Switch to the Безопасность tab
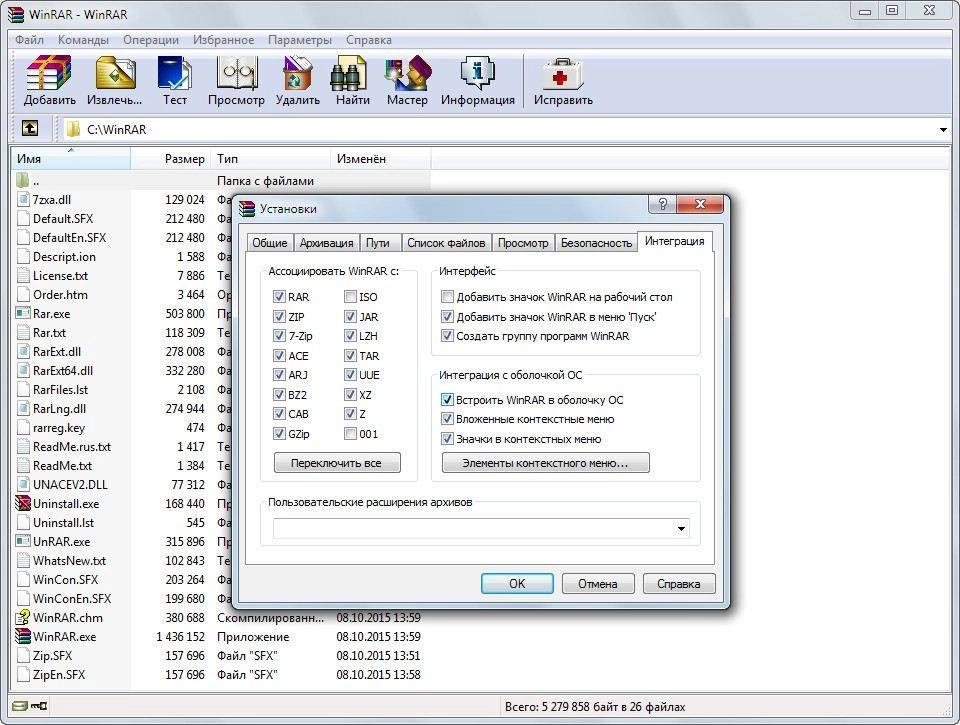This screenshot has height=725, width=960. [596, 243]
